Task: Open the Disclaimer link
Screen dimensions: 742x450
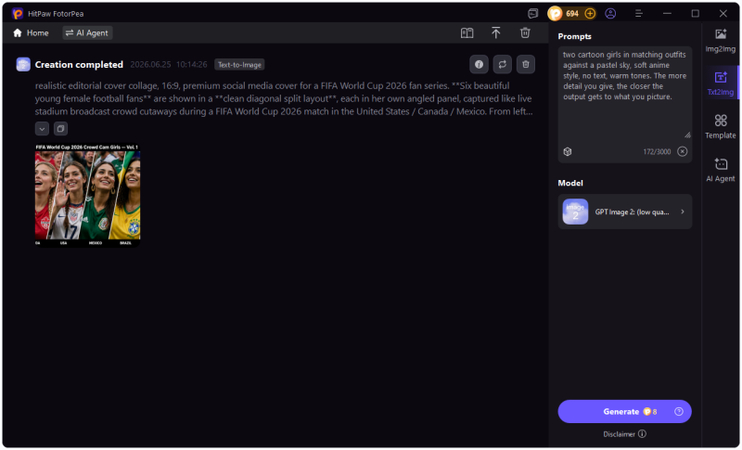Action: click(625, 434)
